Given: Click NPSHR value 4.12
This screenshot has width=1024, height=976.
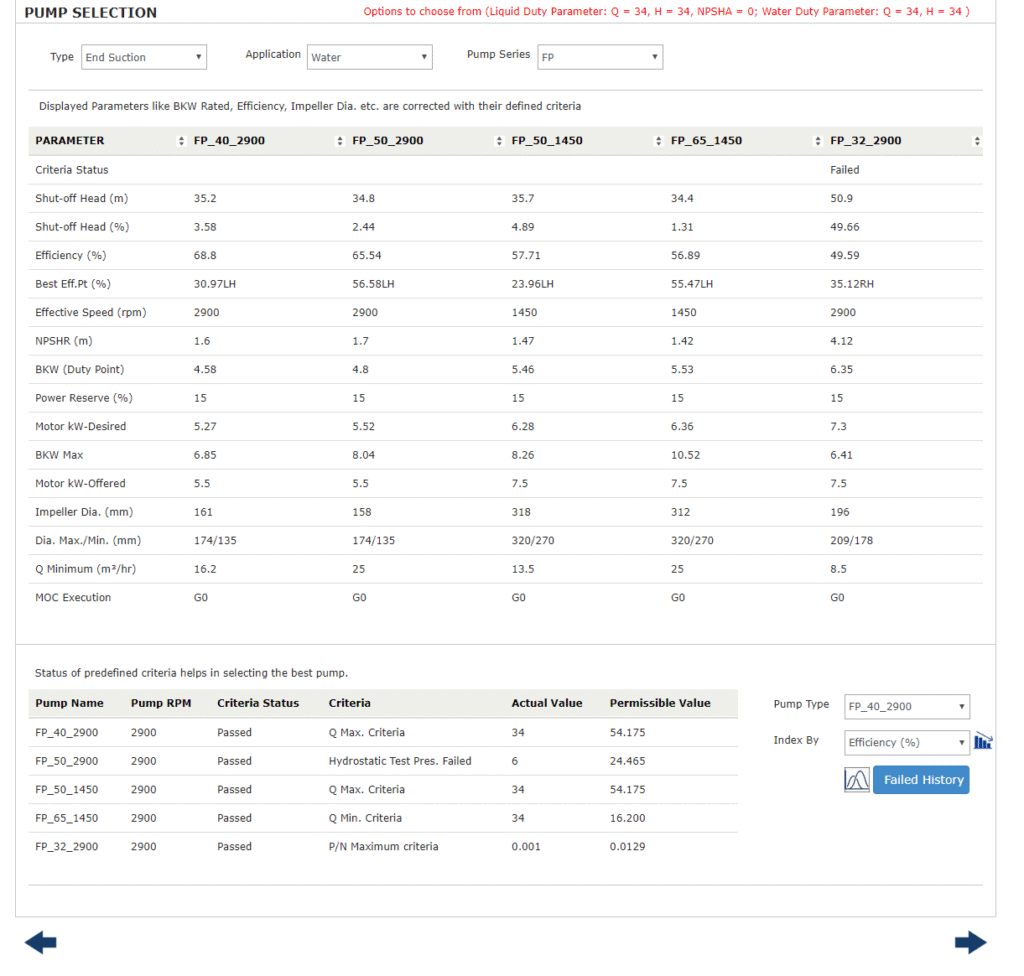Looking at the screenshot, I should click(841, 341).
